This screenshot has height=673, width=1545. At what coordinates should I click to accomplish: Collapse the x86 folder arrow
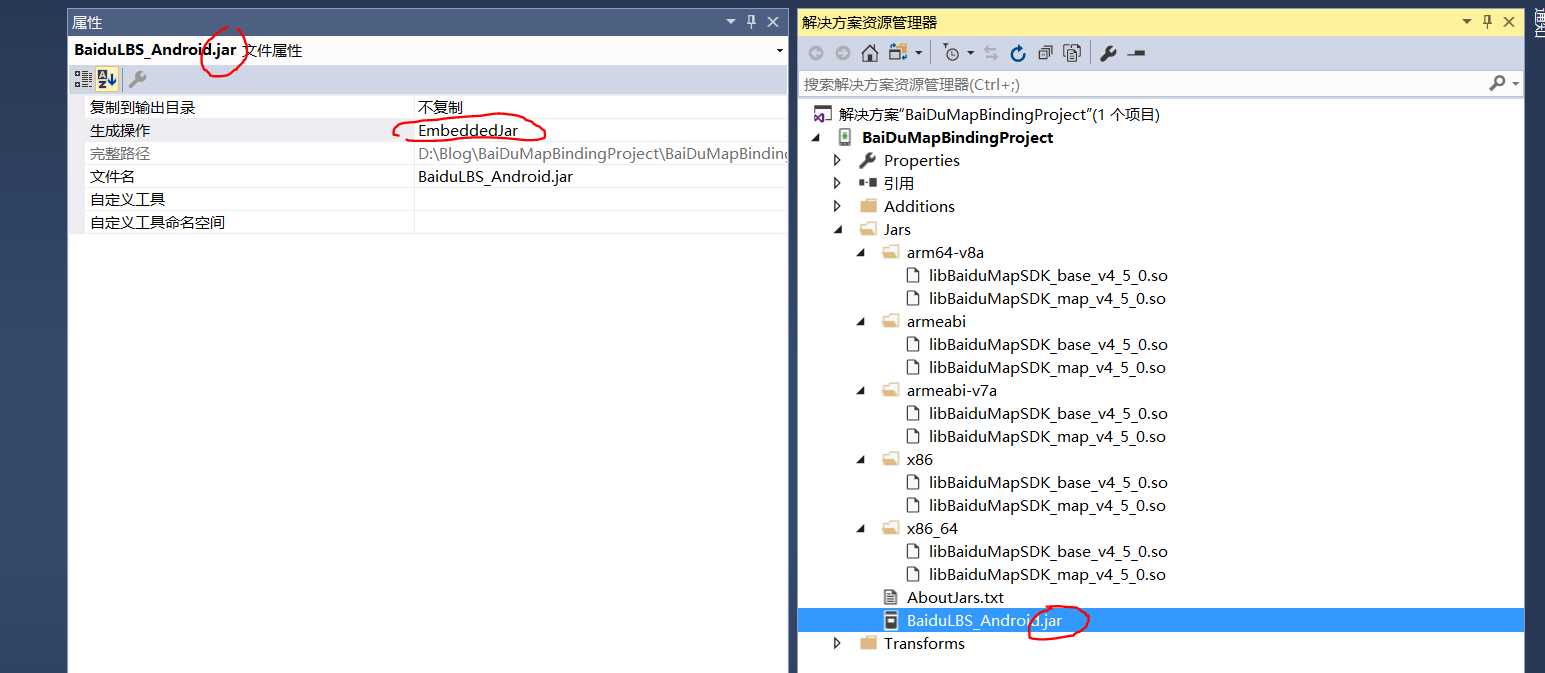point(862,460)
